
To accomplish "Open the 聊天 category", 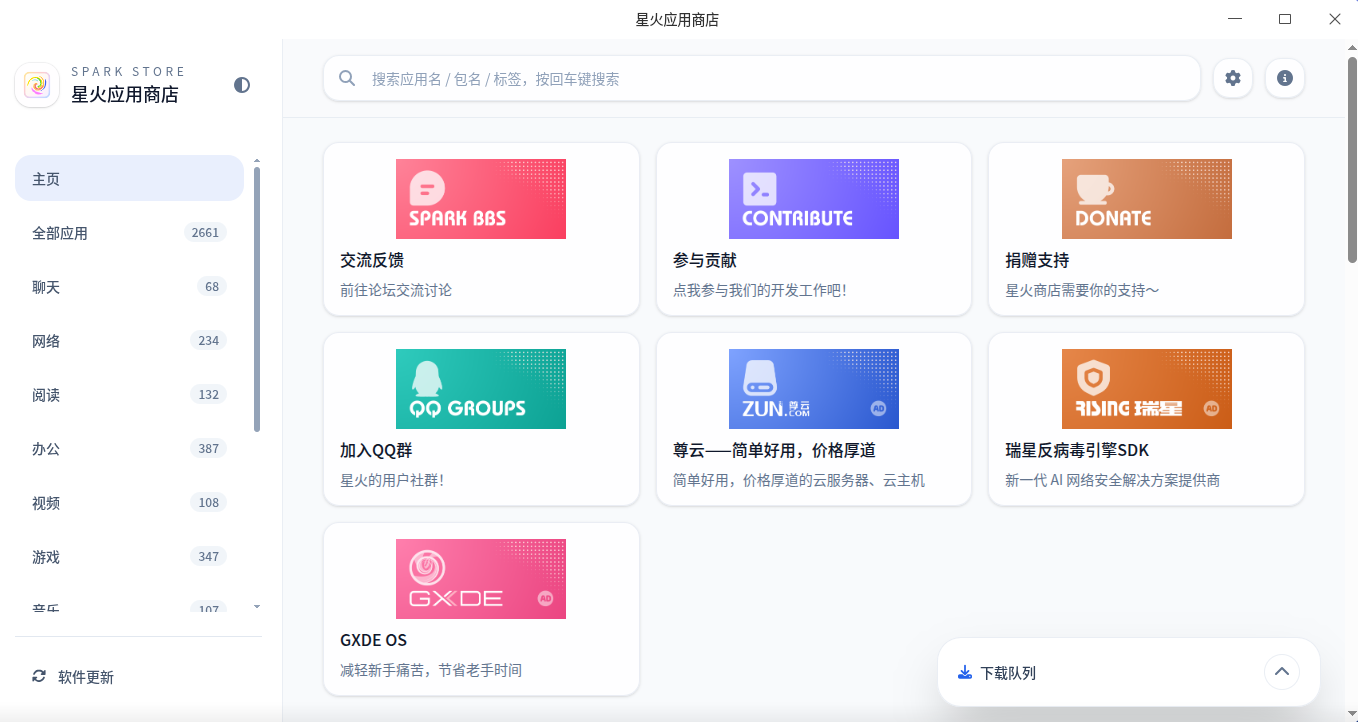I will (x=129, y=287).
